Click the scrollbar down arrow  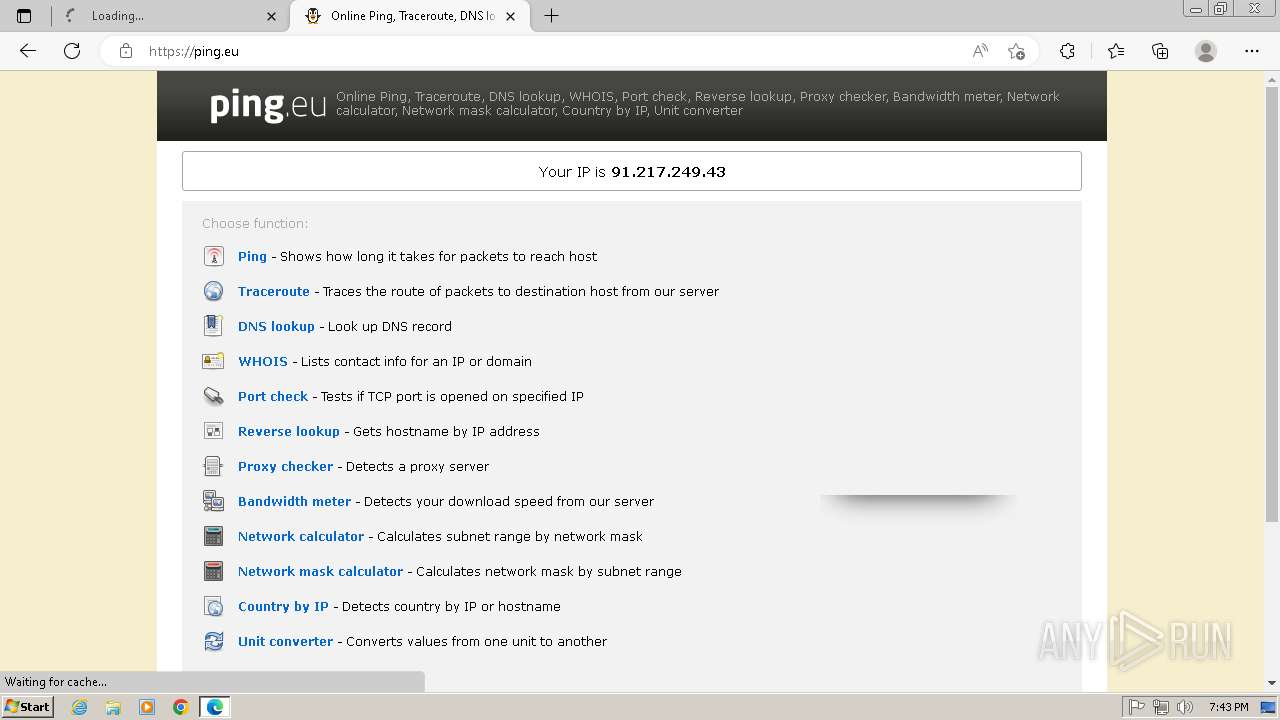(1272, 683)
